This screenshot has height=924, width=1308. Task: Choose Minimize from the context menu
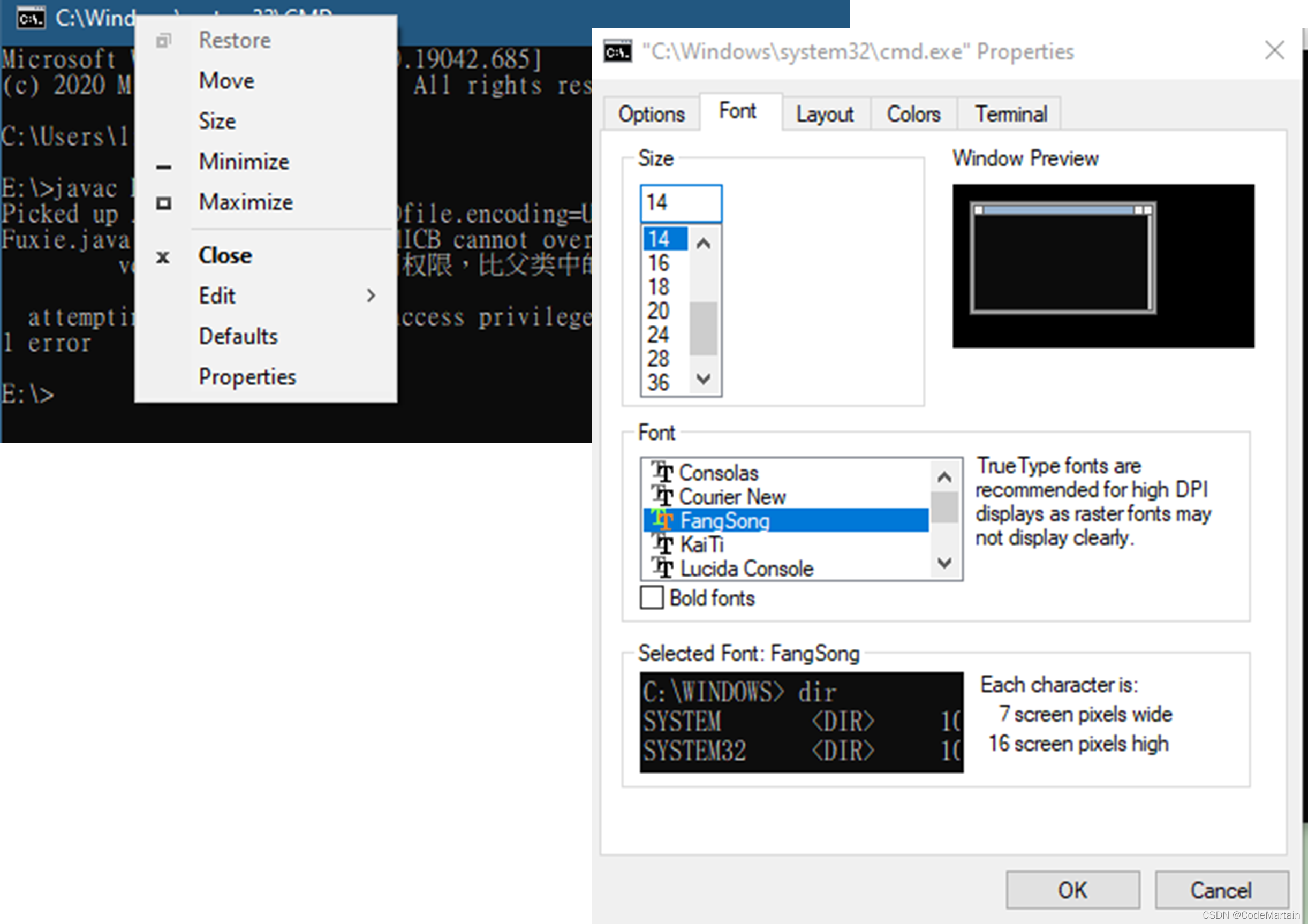pyautogui.click(x=266, y=162)
